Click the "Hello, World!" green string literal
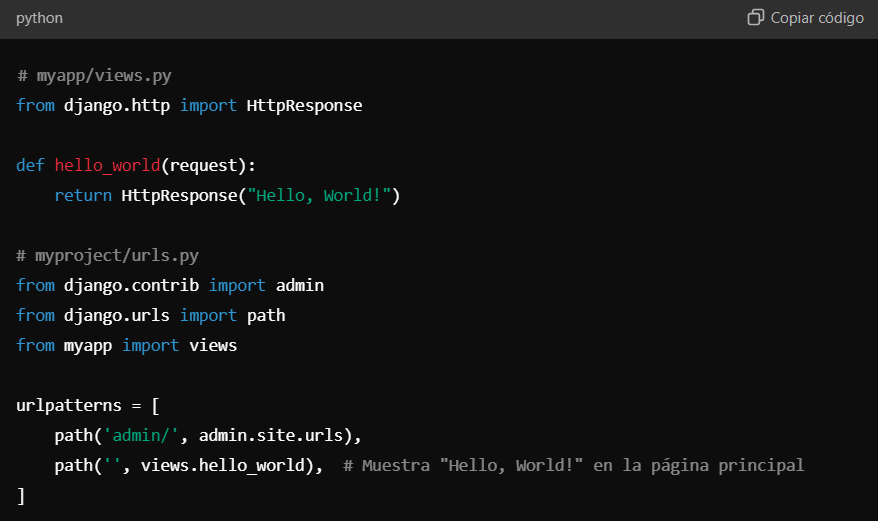This screenshot has height=521, width=878. coord(319,196)
